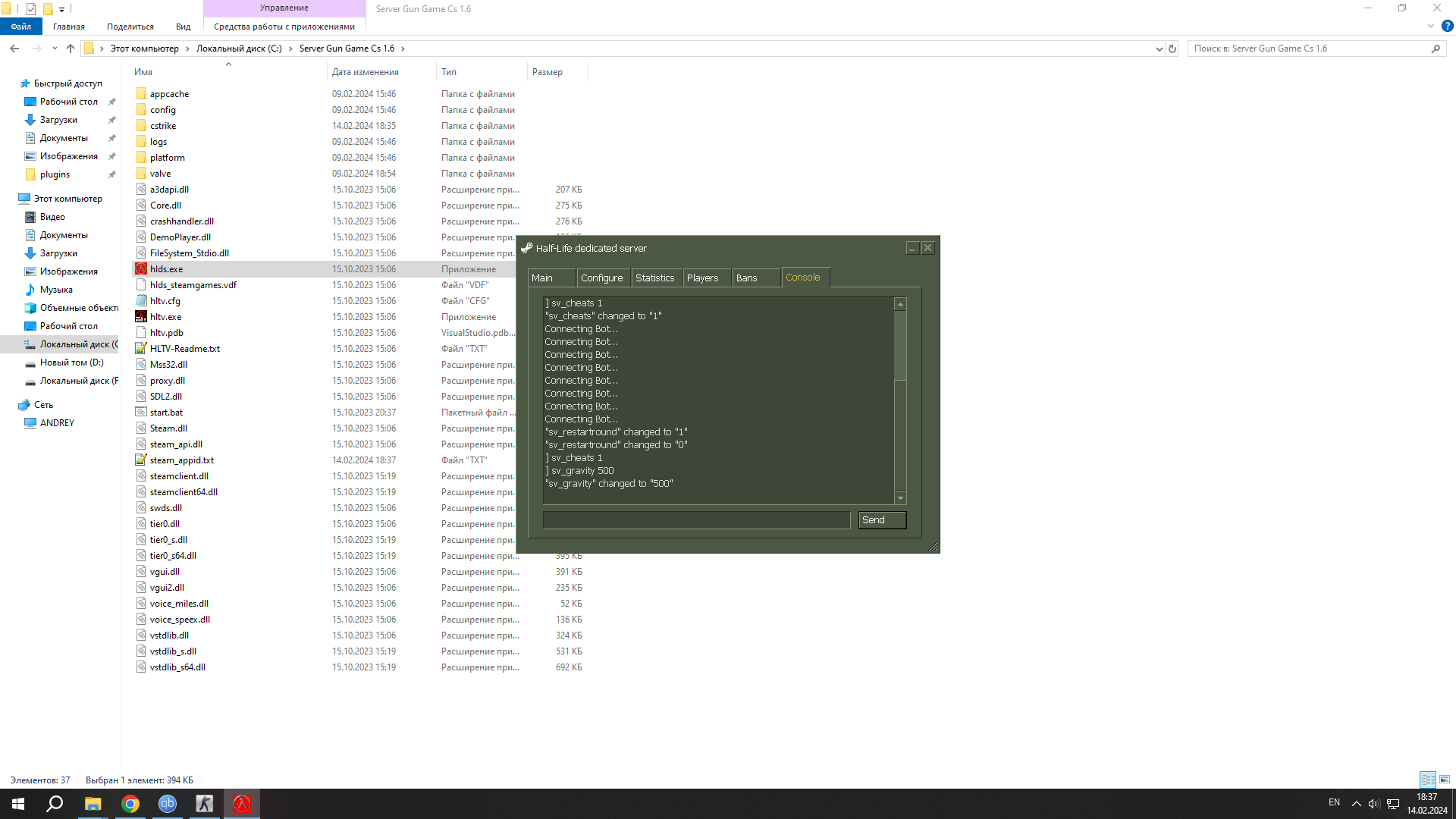Expand the ribbon chevron
The height and width of the screenshot is (819, 1456).
(1430, 26)
